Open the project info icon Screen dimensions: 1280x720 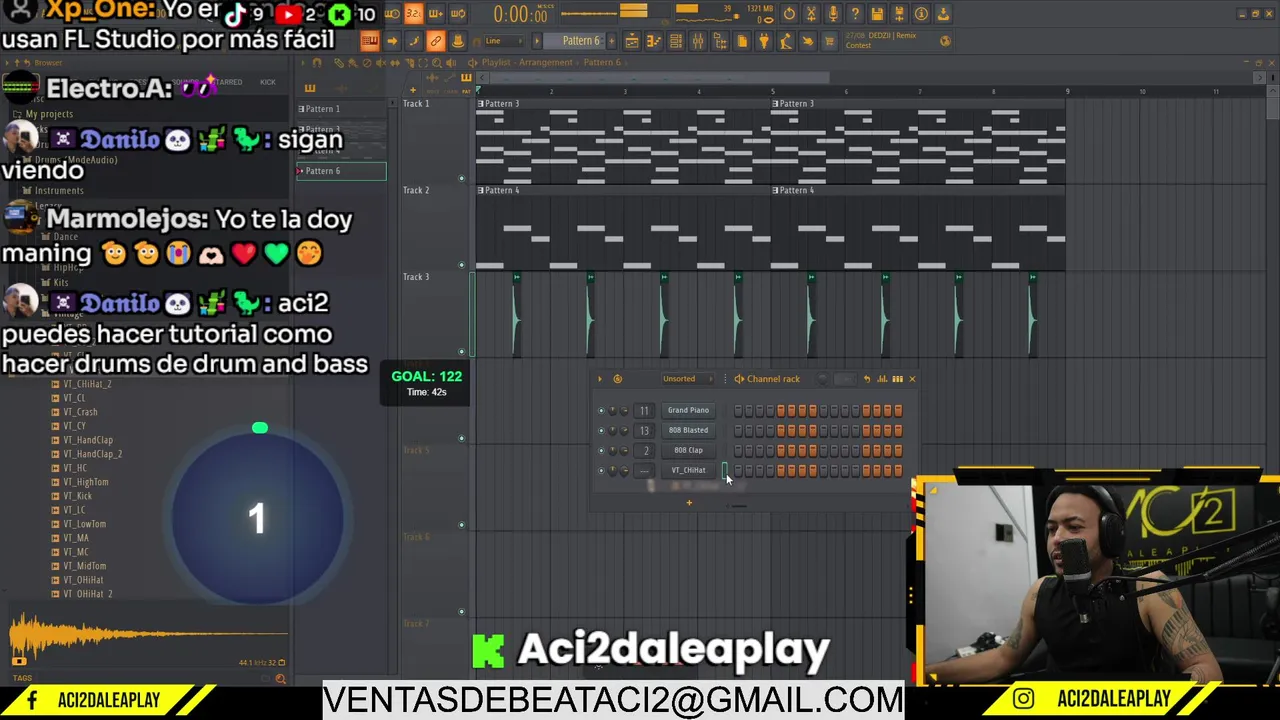(921, 14)
